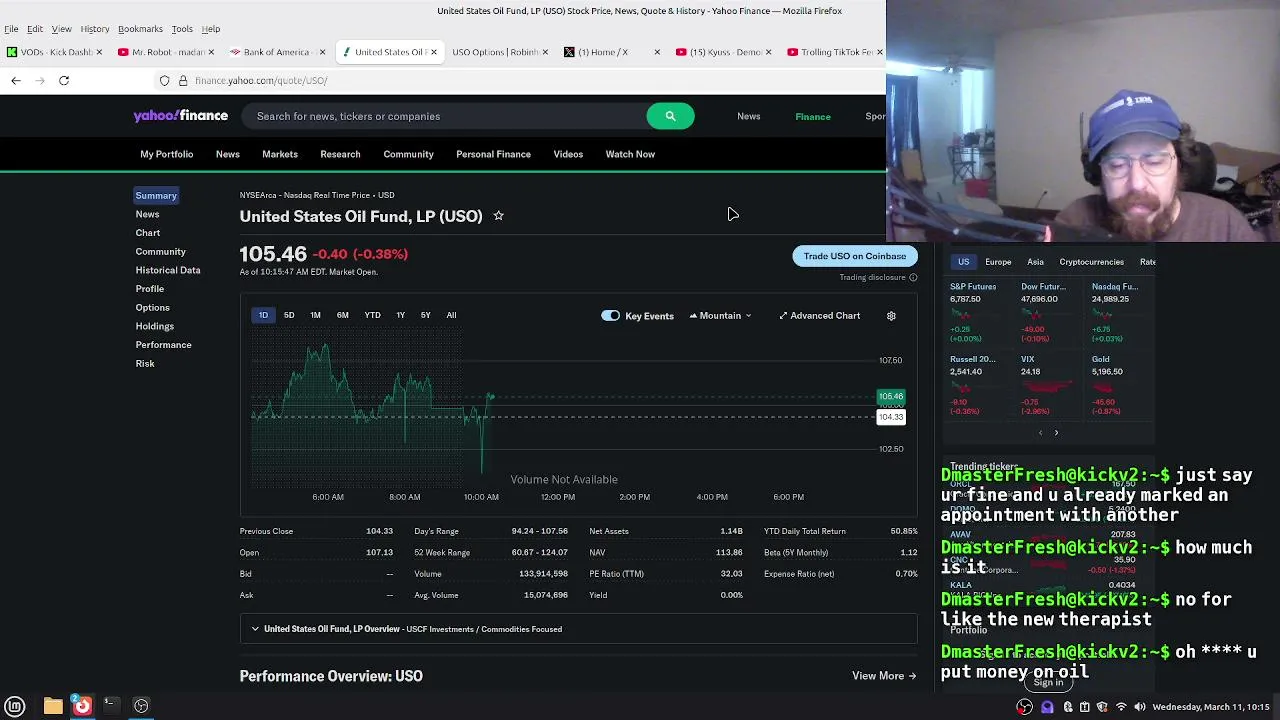Screen dimensions: 1280x720
Task: Click the tracking protection shield icon in the URL bar
Action: pyautogui.click(x=165, y=80)
